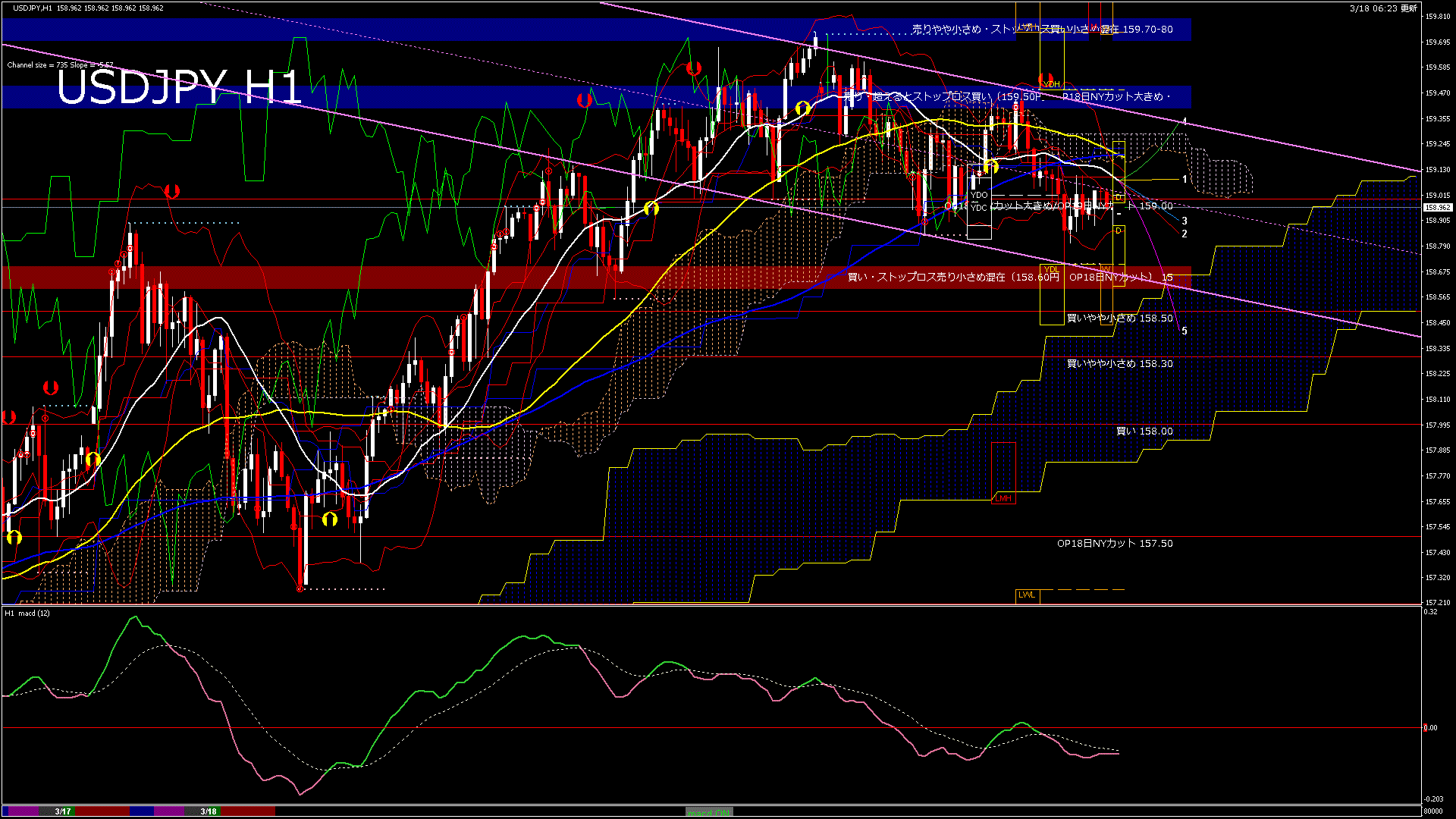1456x819 pixels.
Task: Click the 3/18 06:23 更新 timestamp
Action: [x=1383, y=8]
